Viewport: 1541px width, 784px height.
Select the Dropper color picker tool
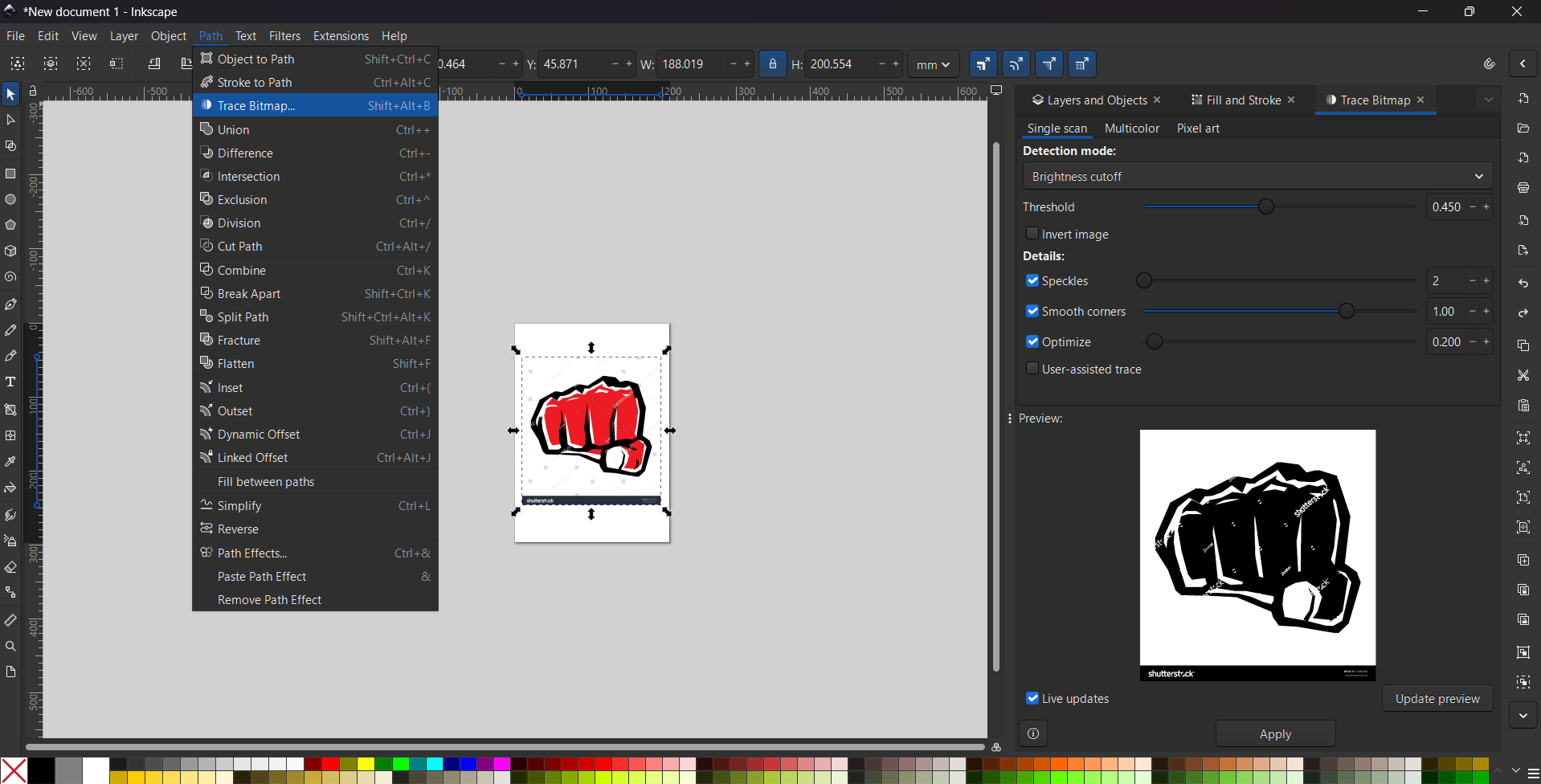pyautogui.click(x=10, y=462)
